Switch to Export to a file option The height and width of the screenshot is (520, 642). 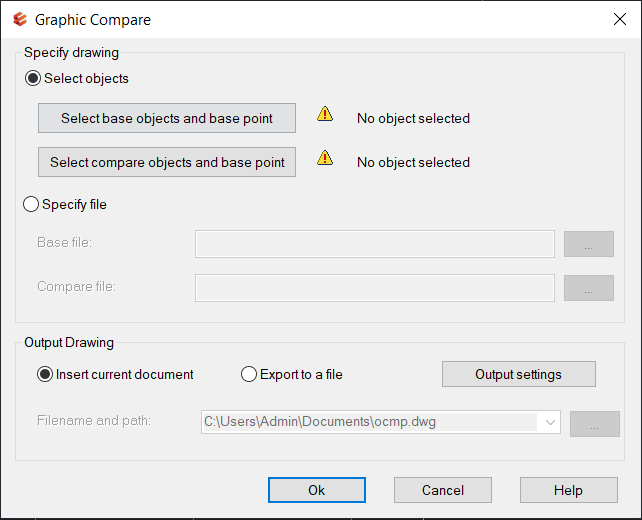click(249, 374)
